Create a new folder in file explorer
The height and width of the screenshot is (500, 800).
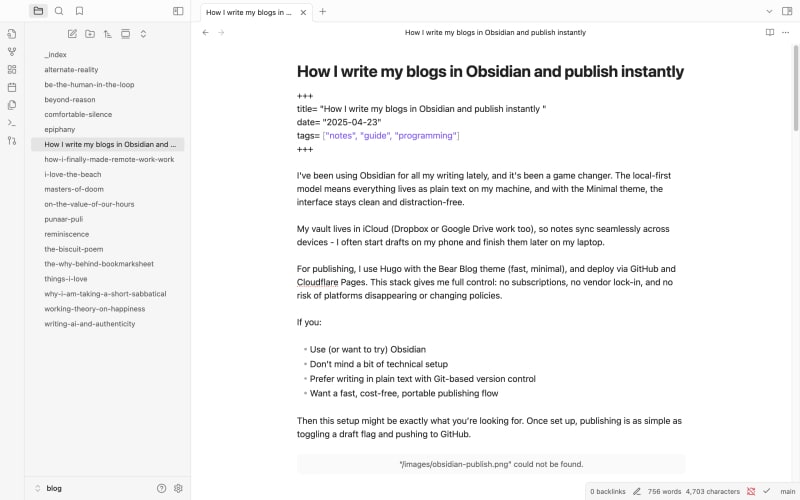tap(90, 34)
